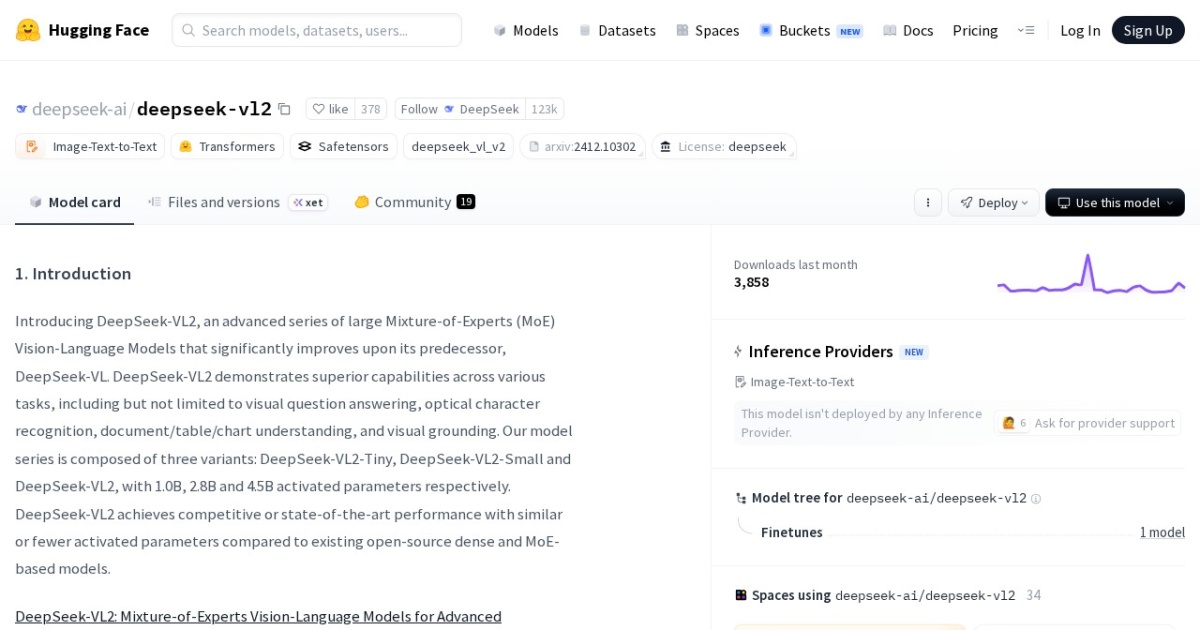Toggle the Buckets NEW navigation item

805,30
